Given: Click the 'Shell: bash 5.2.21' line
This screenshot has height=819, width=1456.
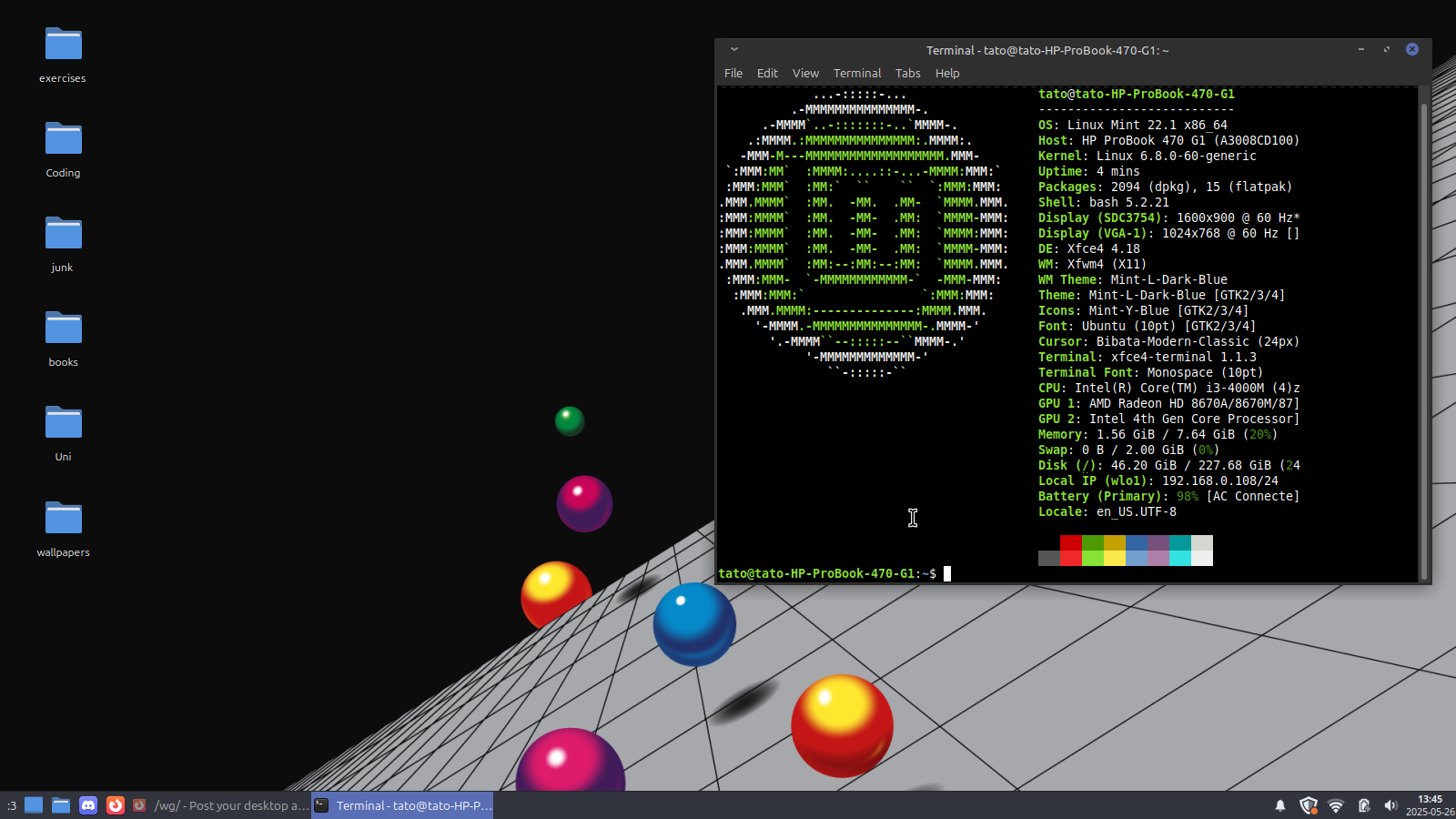Looking at the screenshot, I should [x=1104, y=202].
